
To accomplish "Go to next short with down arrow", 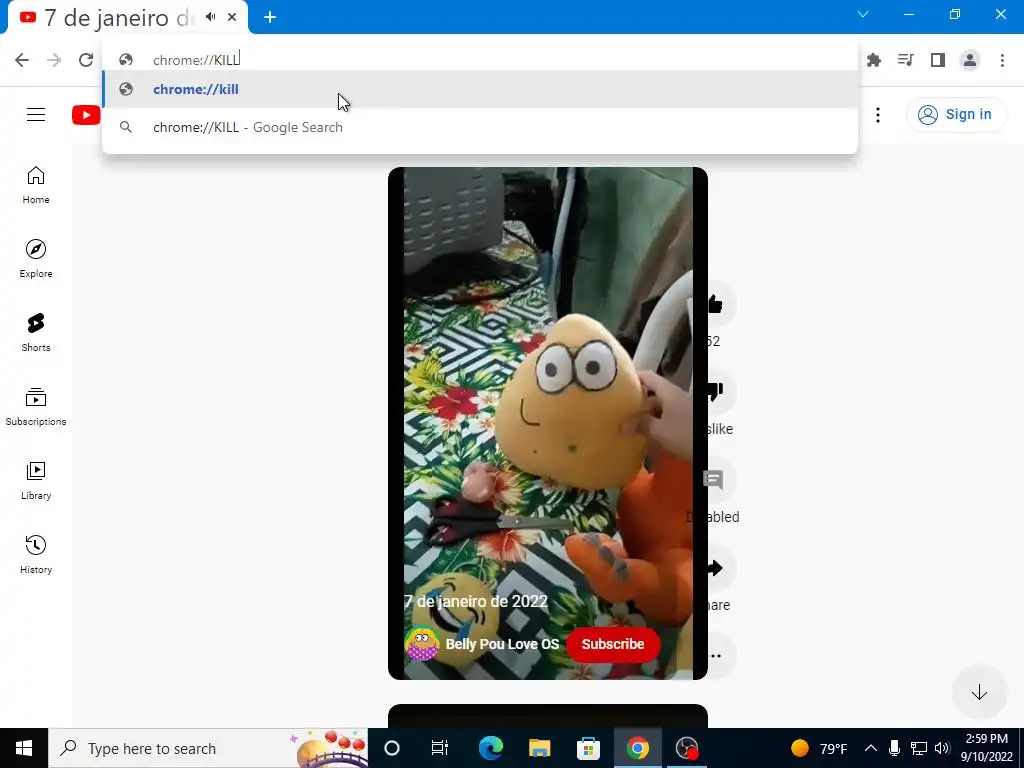I will click(979, 692).
